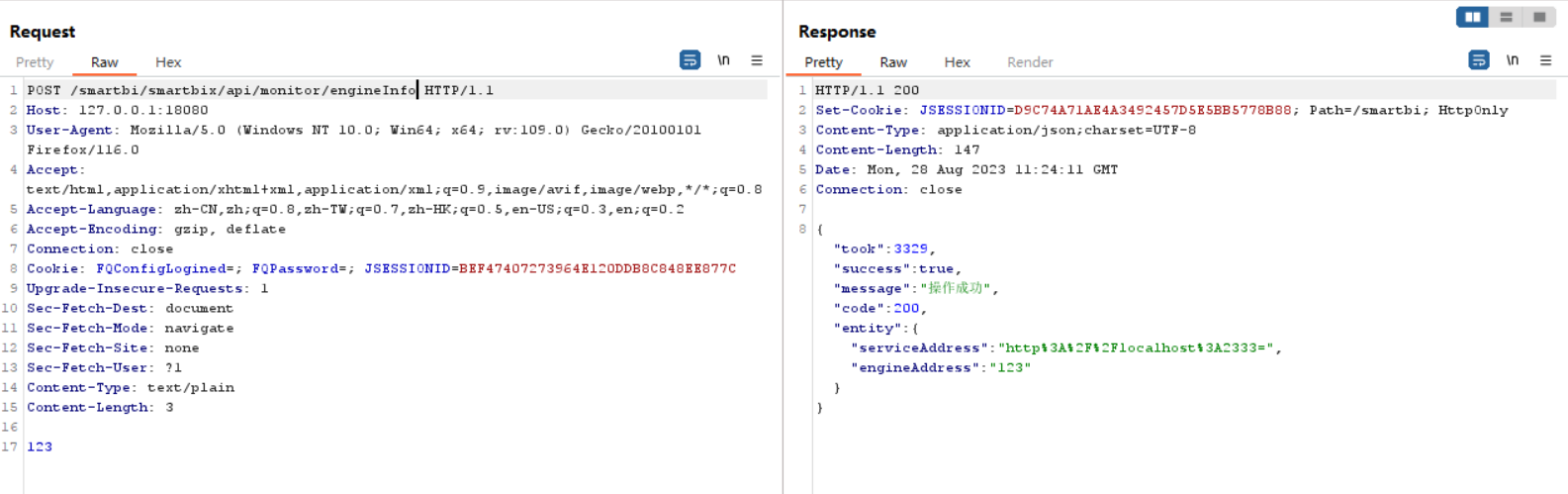Click the request Connection: close line
The image size is (1568, 494).
pyautogui.click(x=100, y=248)
